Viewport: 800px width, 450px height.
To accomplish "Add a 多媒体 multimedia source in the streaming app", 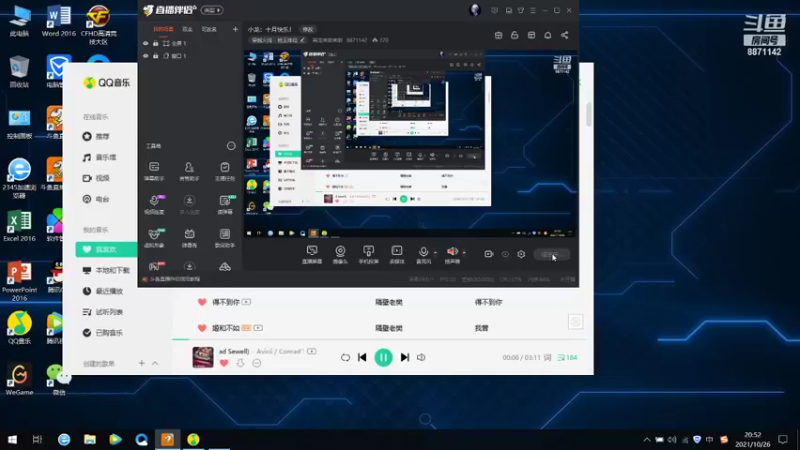I will (x=397, y=254).
